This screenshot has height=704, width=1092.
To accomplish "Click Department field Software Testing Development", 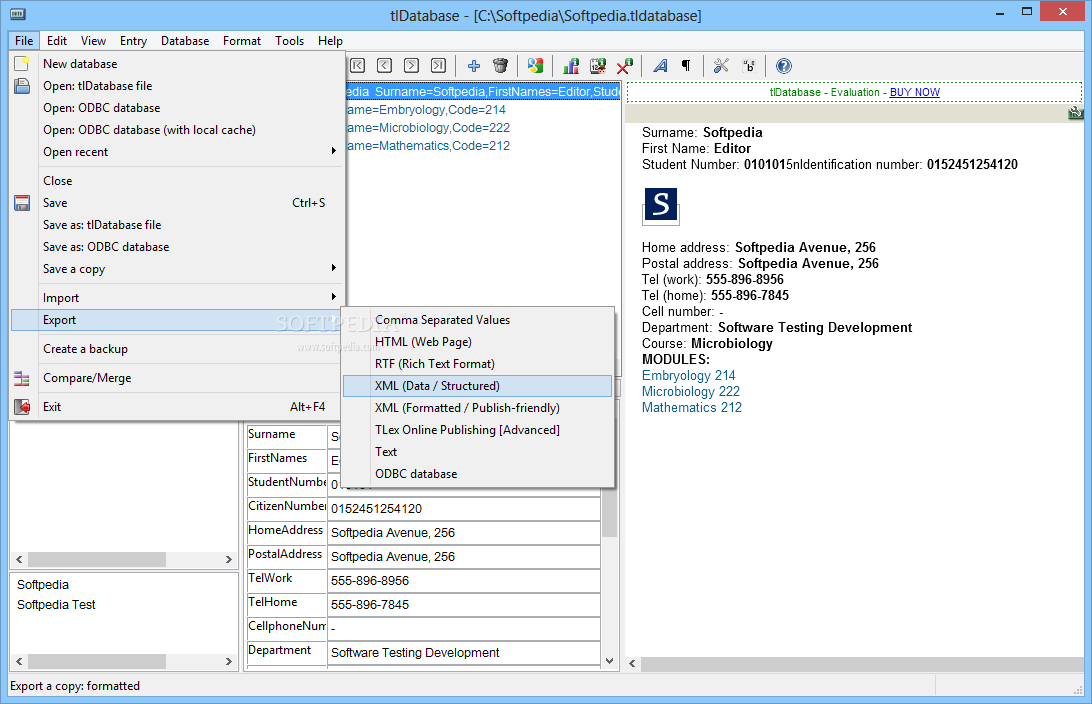I will click(464, 653).
